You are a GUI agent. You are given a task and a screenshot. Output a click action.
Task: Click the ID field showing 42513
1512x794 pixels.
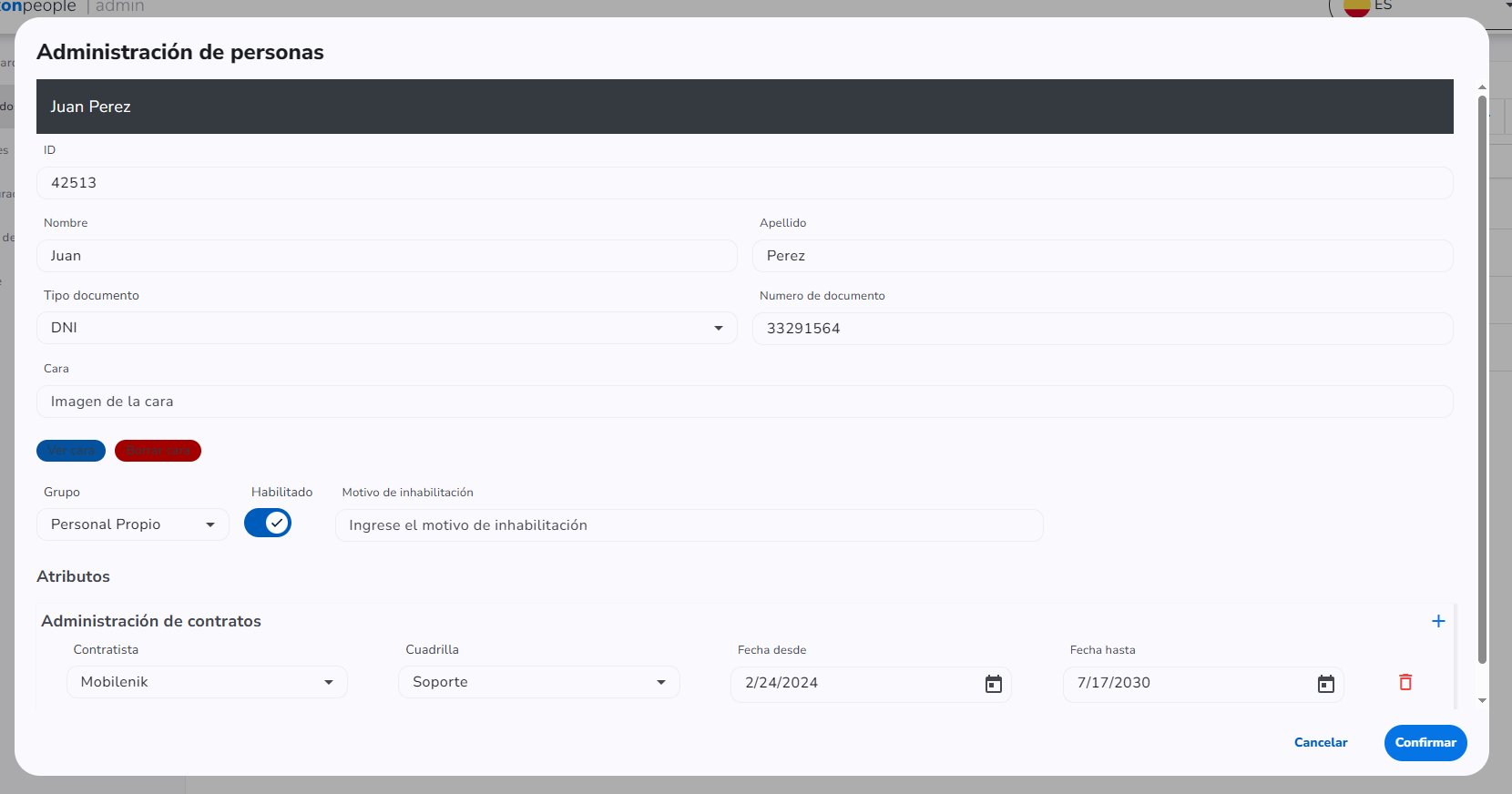[x=745, y=183]
